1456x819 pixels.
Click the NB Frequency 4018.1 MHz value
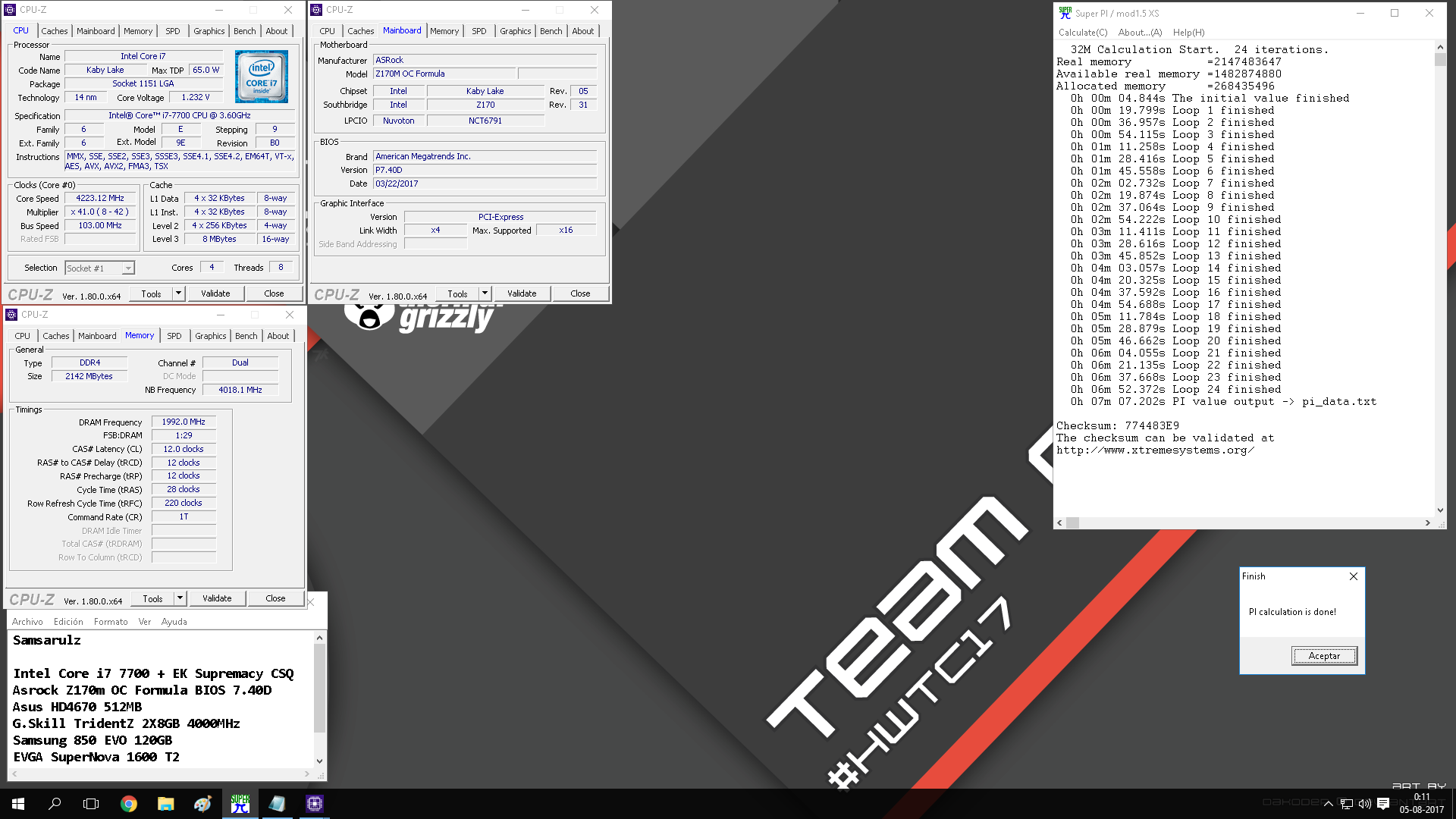(x=240, y=391)
